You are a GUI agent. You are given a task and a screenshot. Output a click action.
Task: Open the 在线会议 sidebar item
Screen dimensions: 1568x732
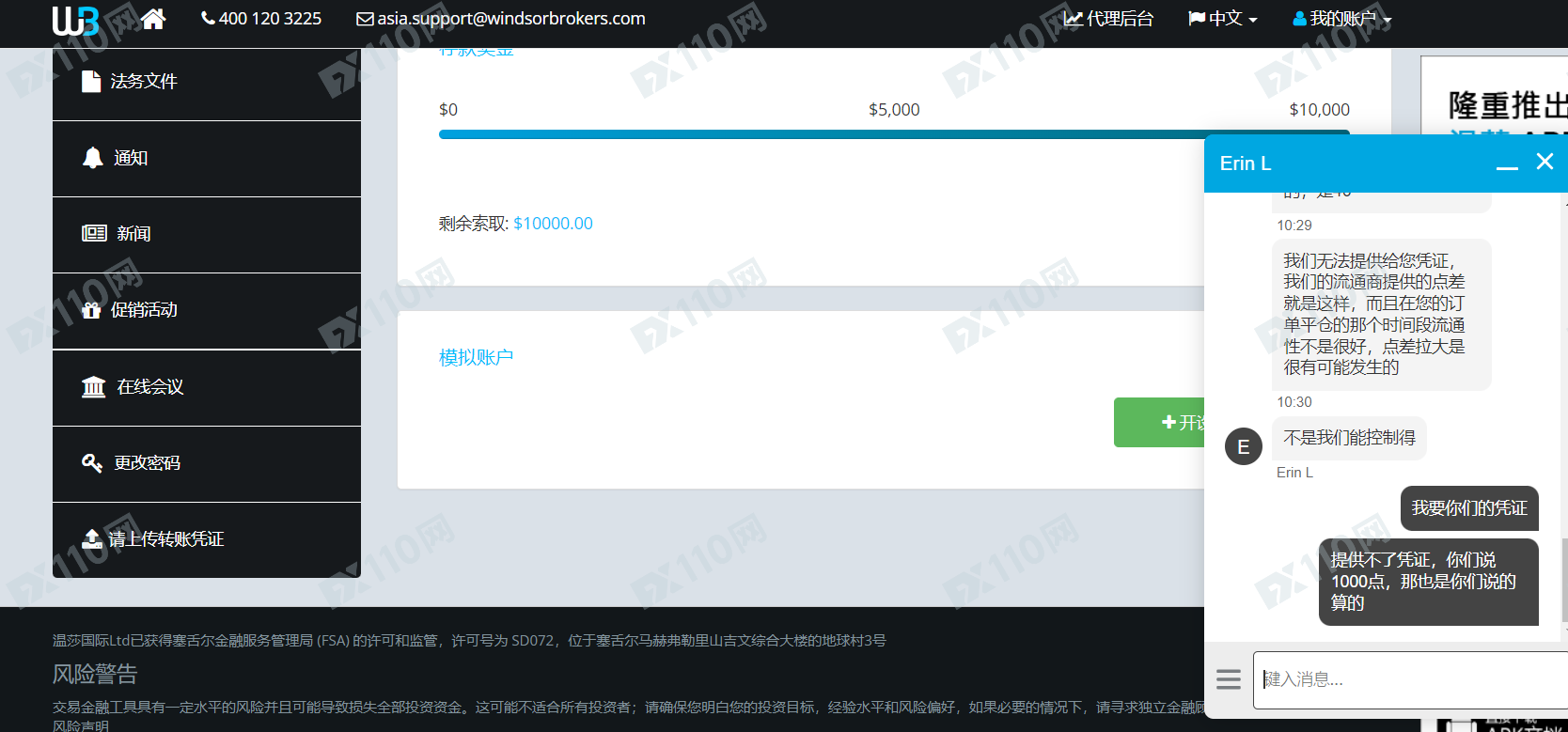pos(207,387)
